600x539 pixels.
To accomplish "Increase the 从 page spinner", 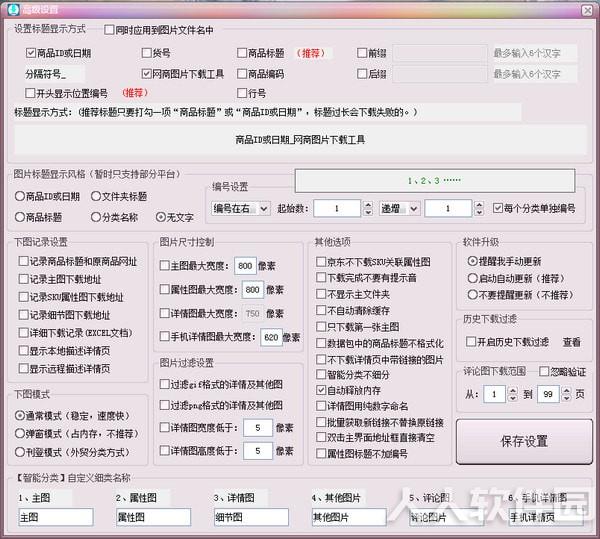I will pos(513,390).
